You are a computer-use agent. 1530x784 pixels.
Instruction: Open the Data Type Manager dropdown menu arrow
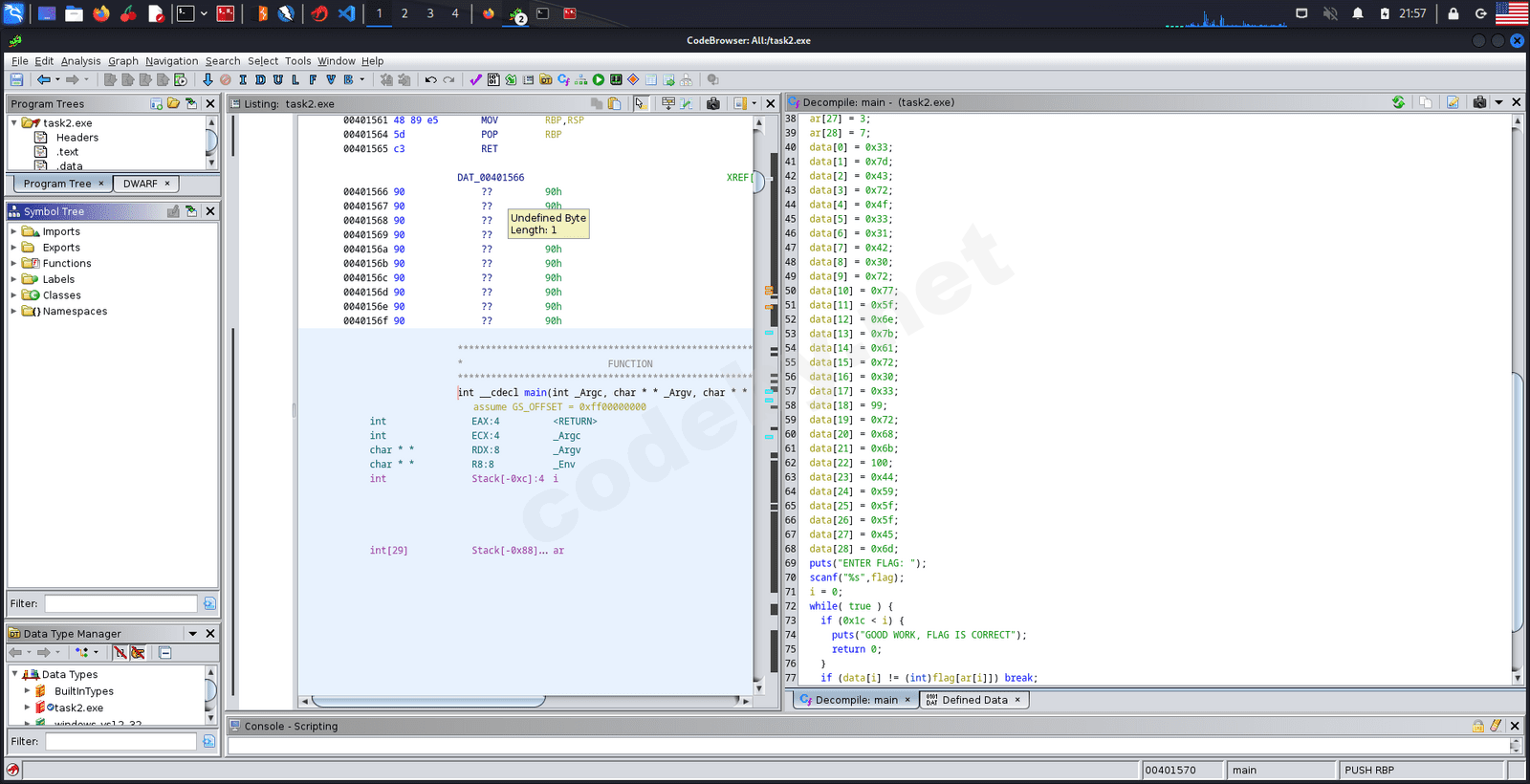click(192, 634)
